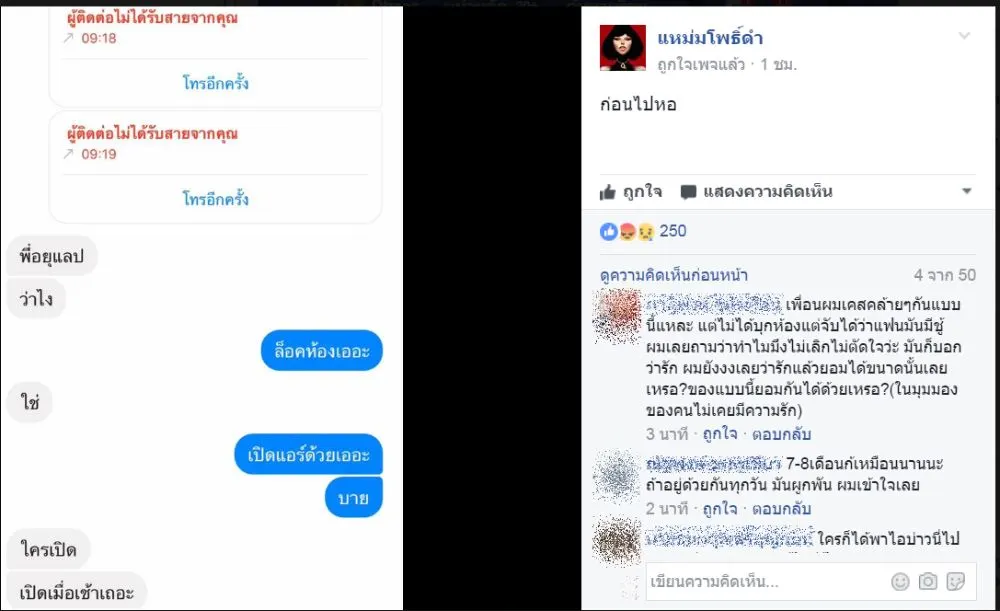Open the 250 reactions count list

tap(673, 231)
